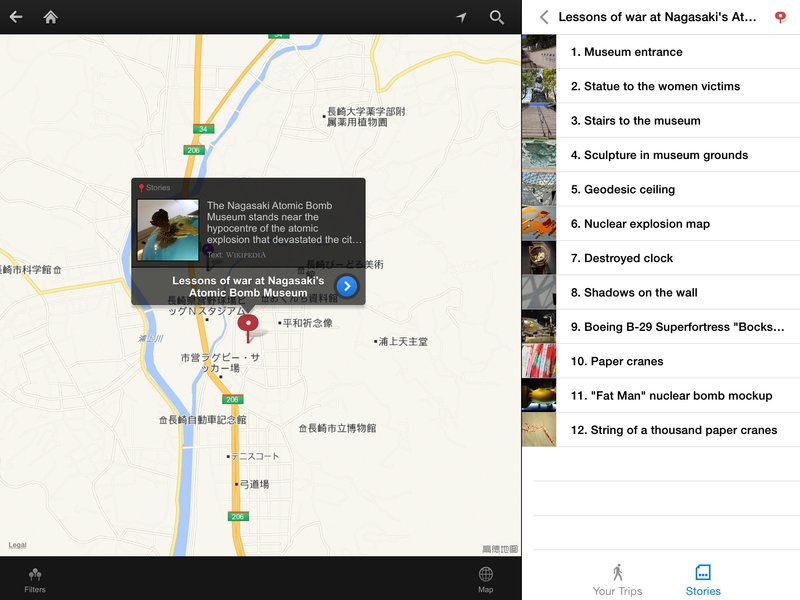This screenshot has width=800, height=600.
Task: Go back using the chevron beside the Lessons of war title
Action: point(544,17)
